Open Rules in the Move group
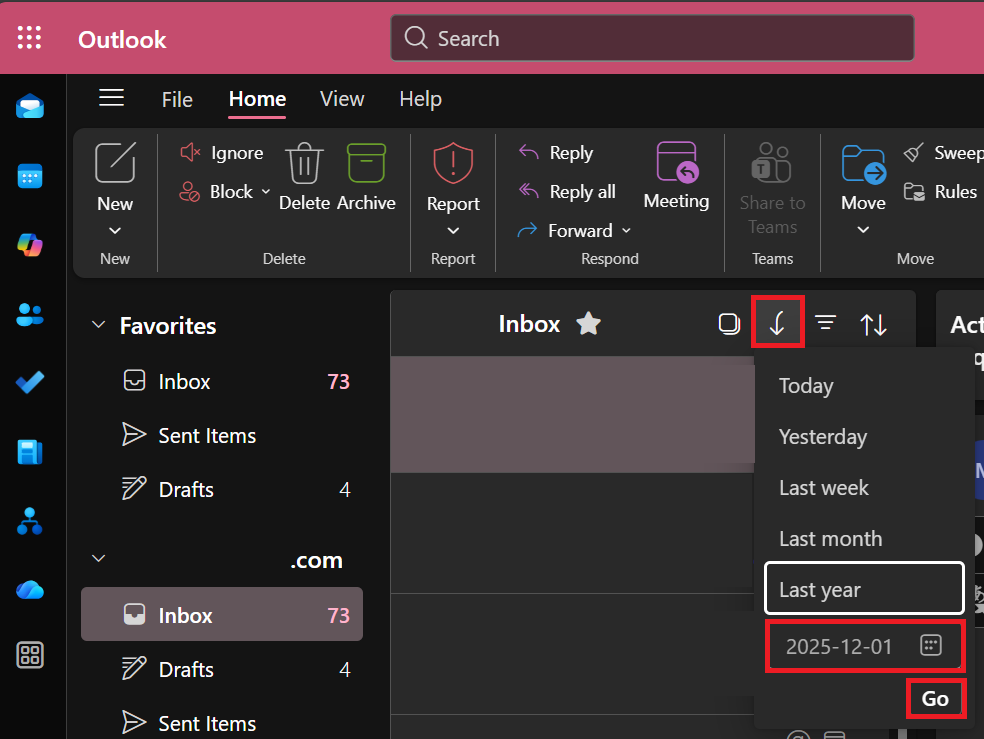 (940, 191)
